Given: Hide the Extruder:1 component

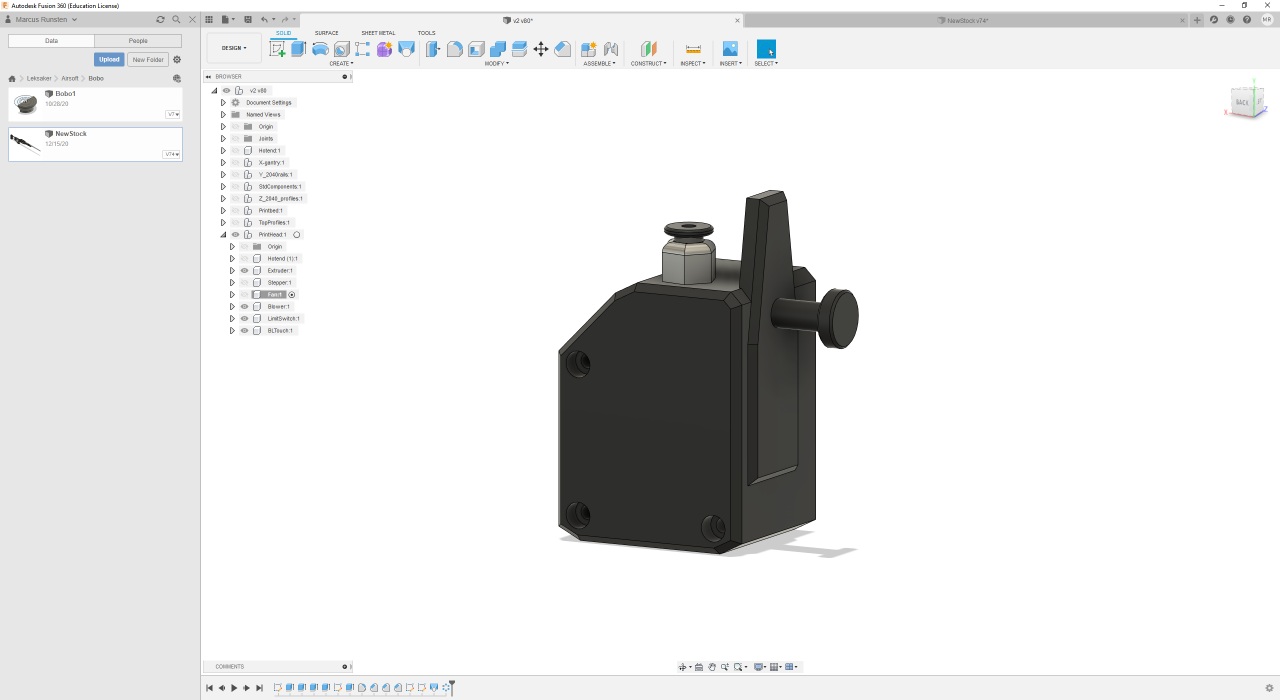Looking at the screenshot, I should (245, 270).
